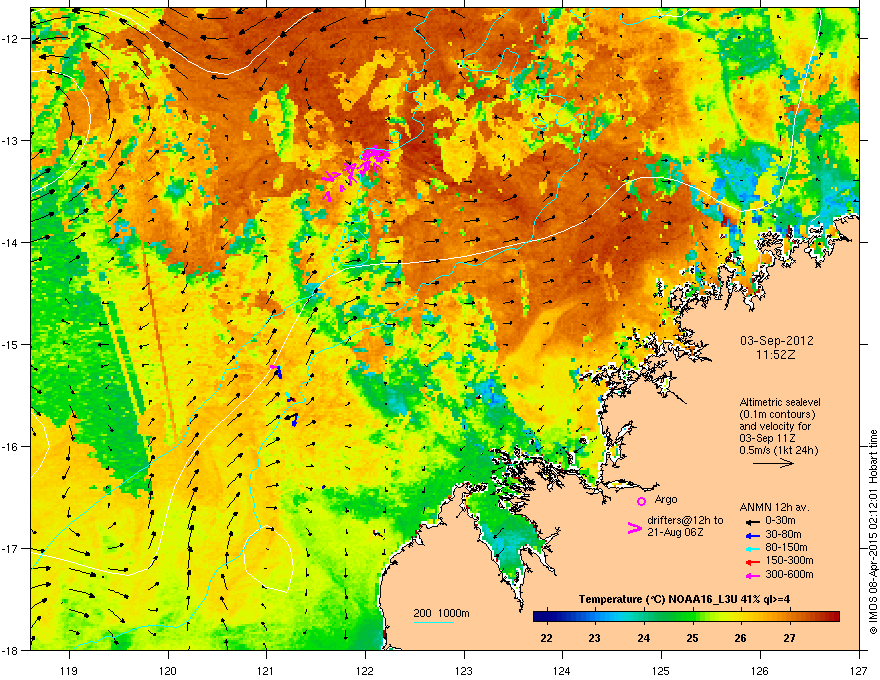This screenshot has height=680, width=880.
Task: Click the '21-Aug 06Z' drifter date text
Action: [x=675, y=532]
